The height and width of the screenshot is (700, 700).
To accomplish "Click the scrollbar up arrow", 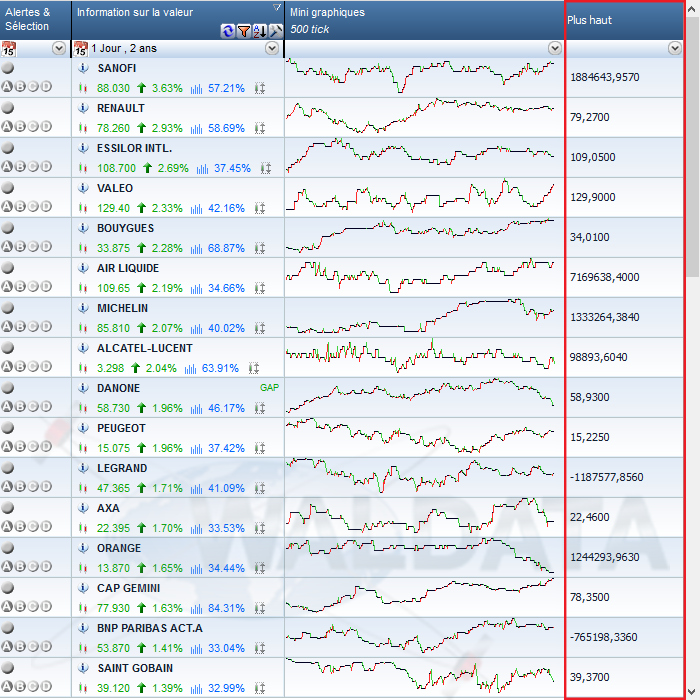I will 693,9.
